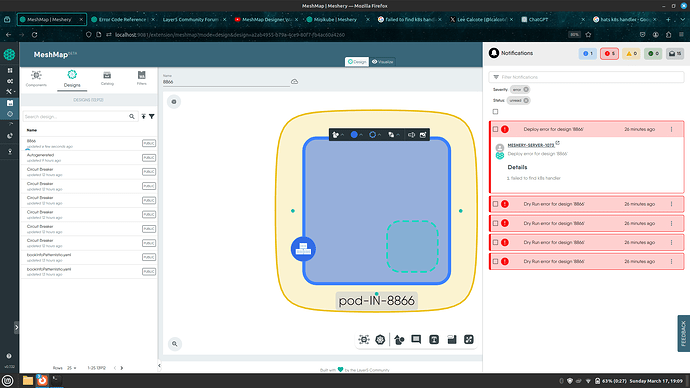Tick the Deploy error notification checkbox

[495, 129]
